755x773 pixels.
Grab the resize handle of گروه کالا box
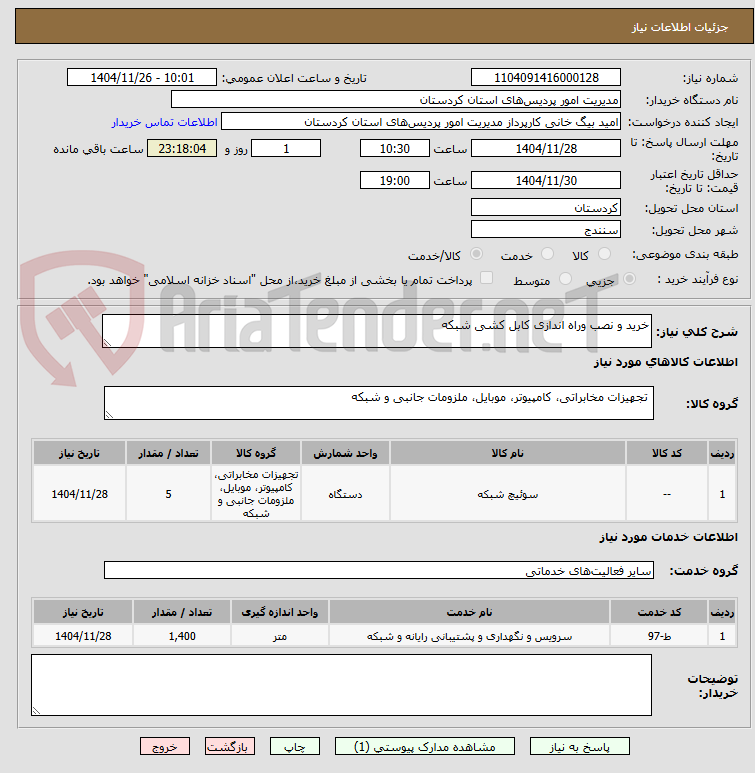click(x=109, y=415)
